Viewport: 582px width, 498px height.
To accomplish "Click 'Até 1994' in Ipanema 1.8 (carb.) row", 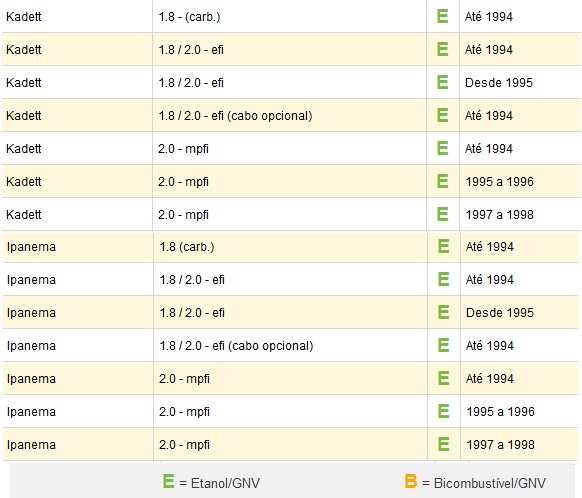I will 490,247.
